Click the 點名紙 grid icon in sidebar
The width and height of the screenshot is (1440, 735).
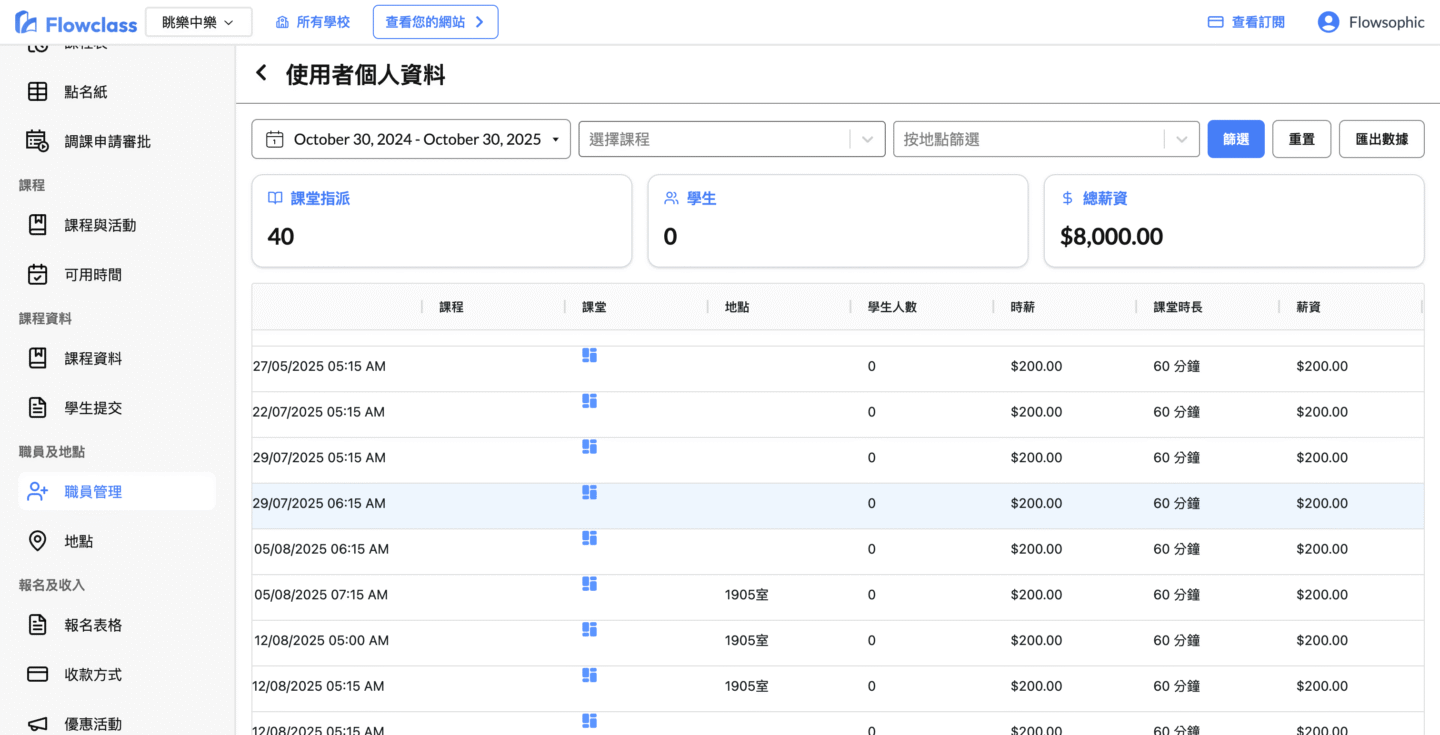(37, 92)
